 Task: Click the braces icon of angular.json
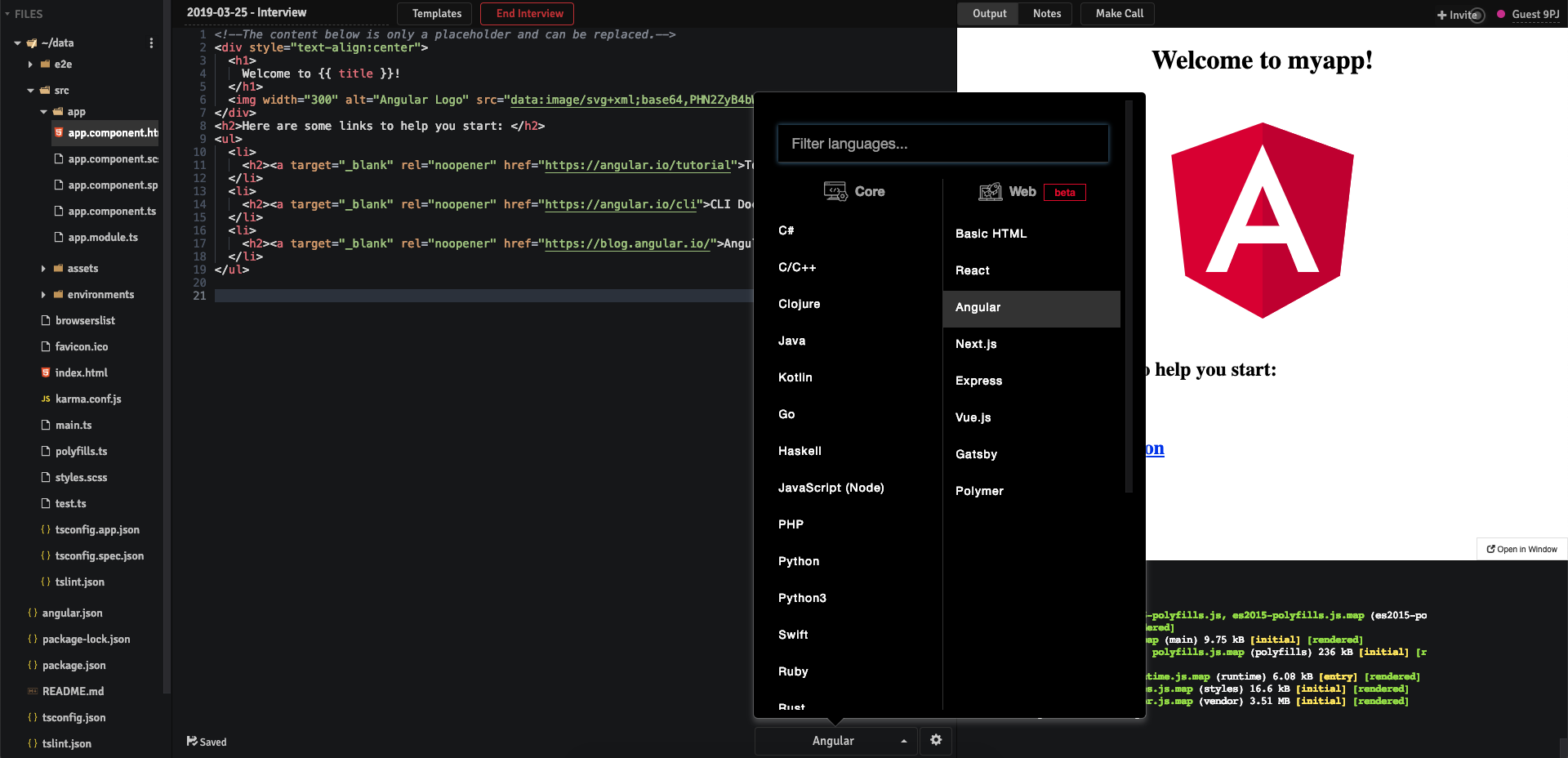click(33, 613)
